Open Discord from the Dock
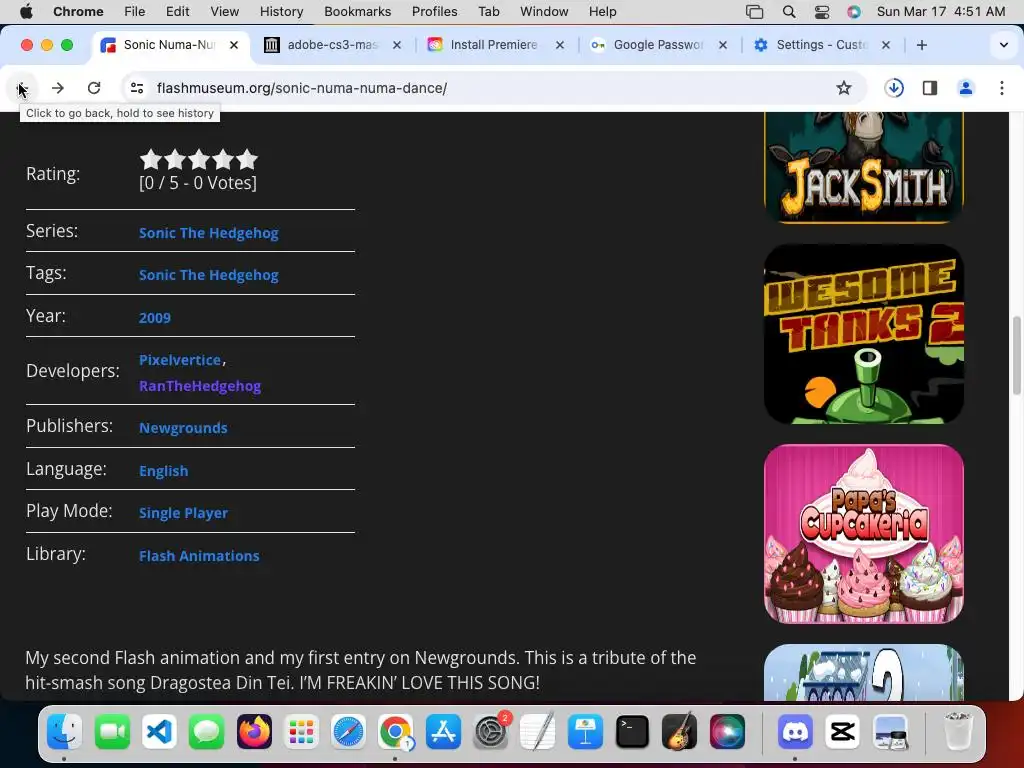 click(x=795, y=732)
